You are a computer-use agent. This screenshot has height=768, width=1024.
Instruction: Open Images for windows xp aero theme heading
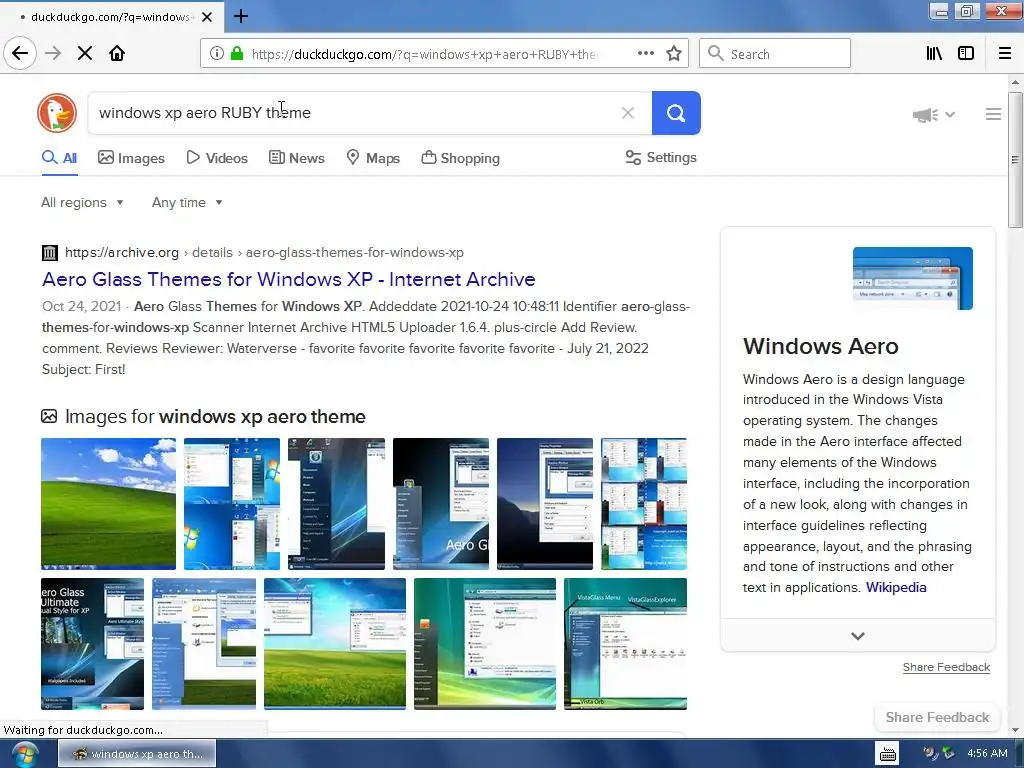click(x=215, y=417)
